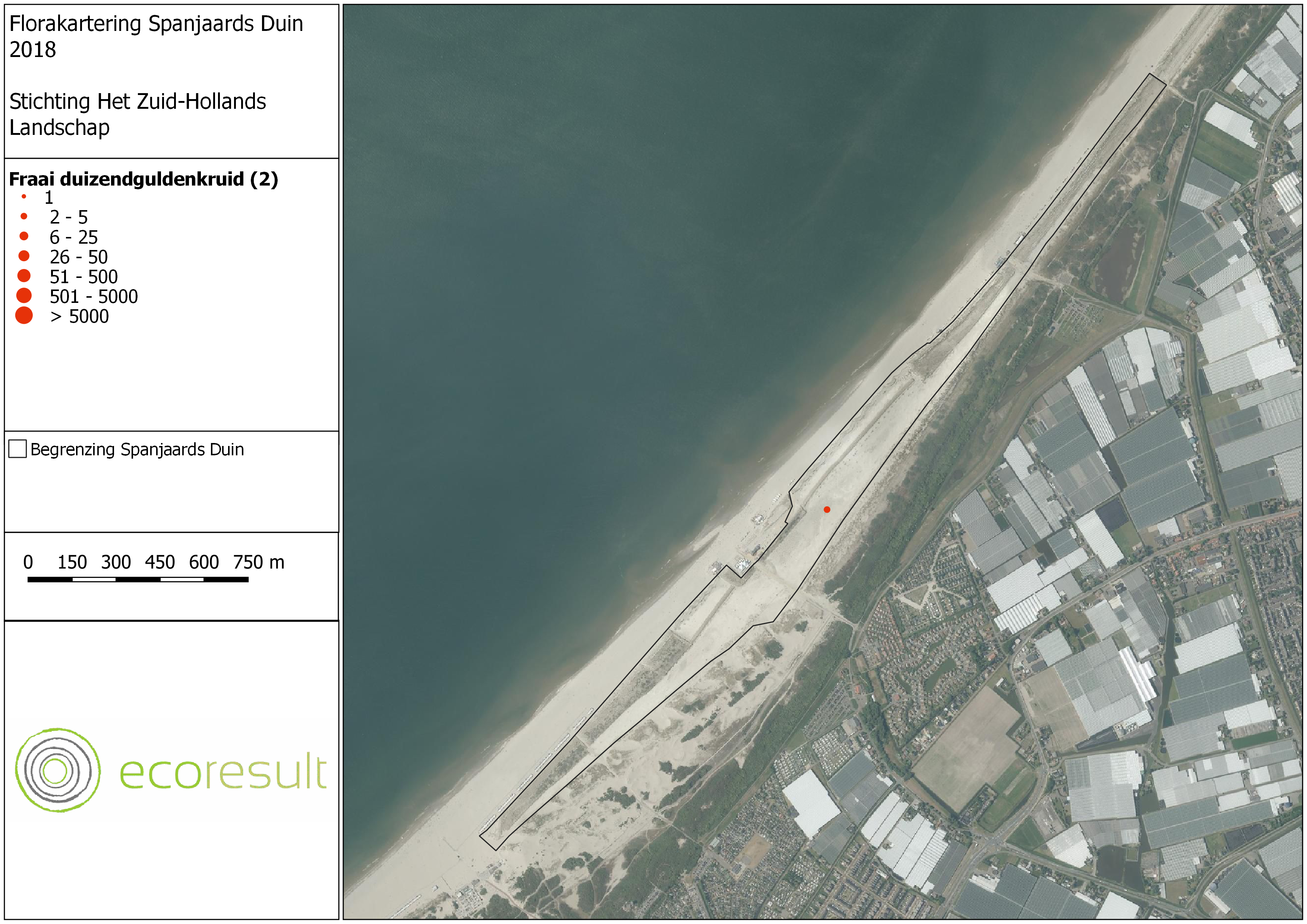Viewport: 1307px width, 924px height.
Task: Click the legend dot for 51 - 500
Action: (x=24, y=276)
